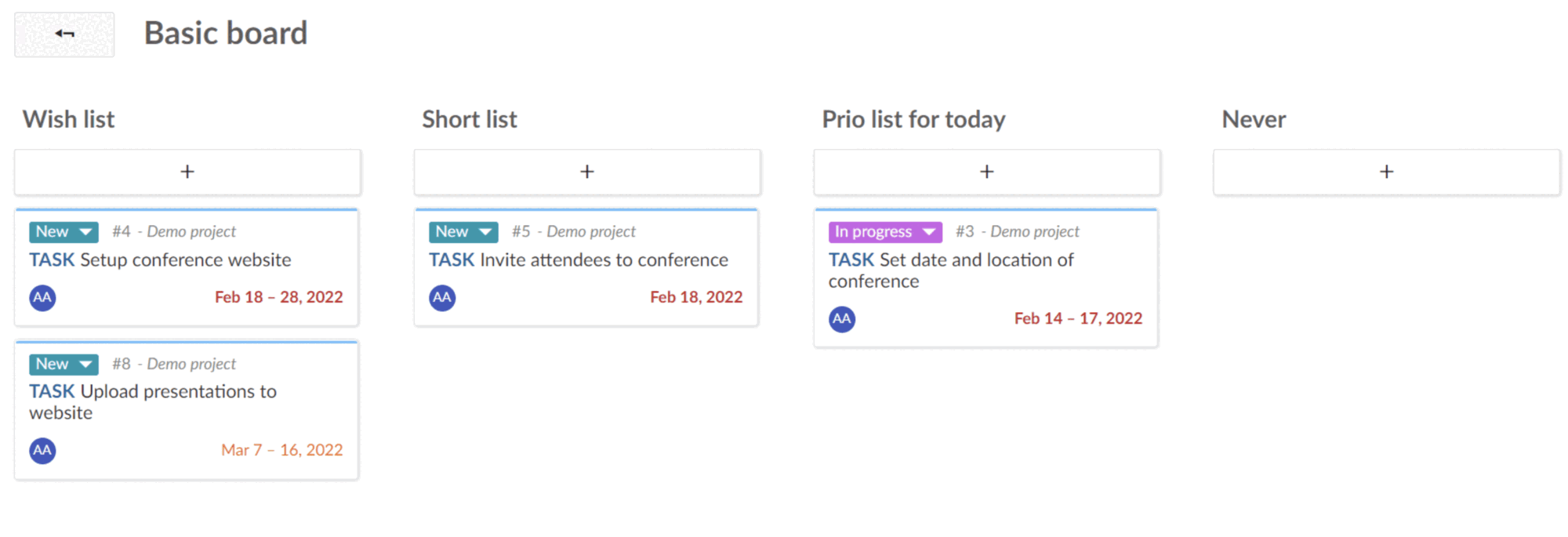Open New status dropdown on task #4
Image resolution: width=1568 pixels, height=537 pixels.
pos(64,232)
